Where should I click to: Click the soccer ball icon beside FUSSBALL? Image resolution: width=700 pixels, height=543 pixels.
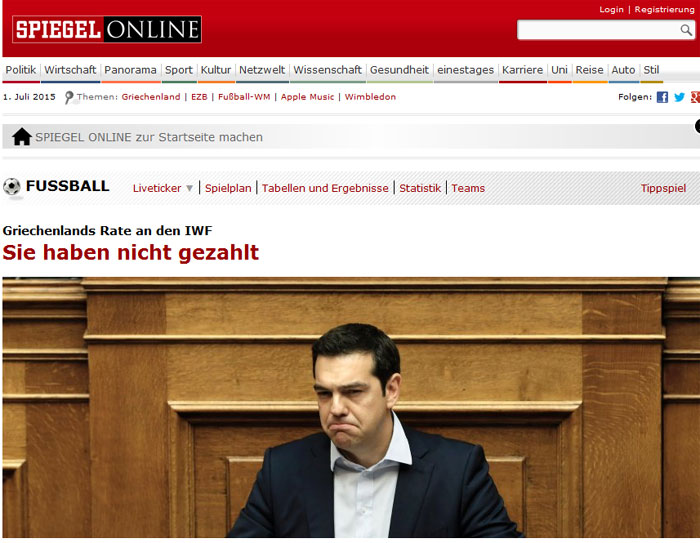[x=12, y=187]
